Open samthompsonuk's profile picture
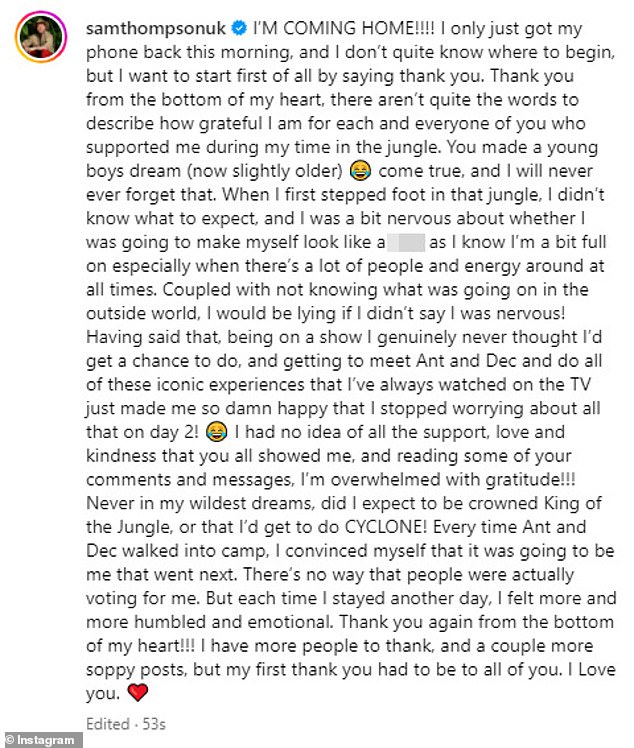 pyautogui.click(x=41, y=38)
